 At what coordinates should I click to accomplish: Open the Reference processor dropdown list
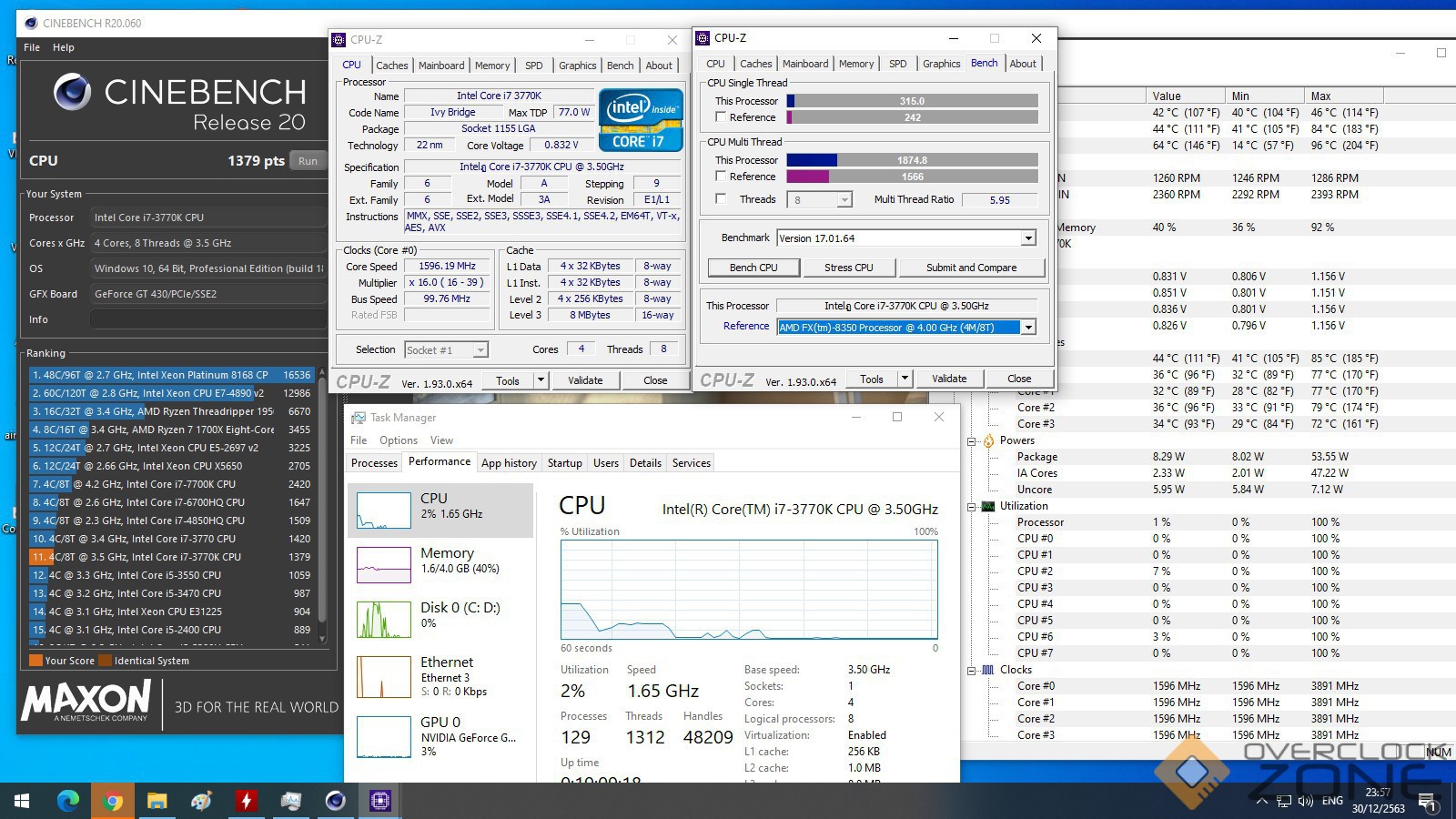tap(1028, 328)
